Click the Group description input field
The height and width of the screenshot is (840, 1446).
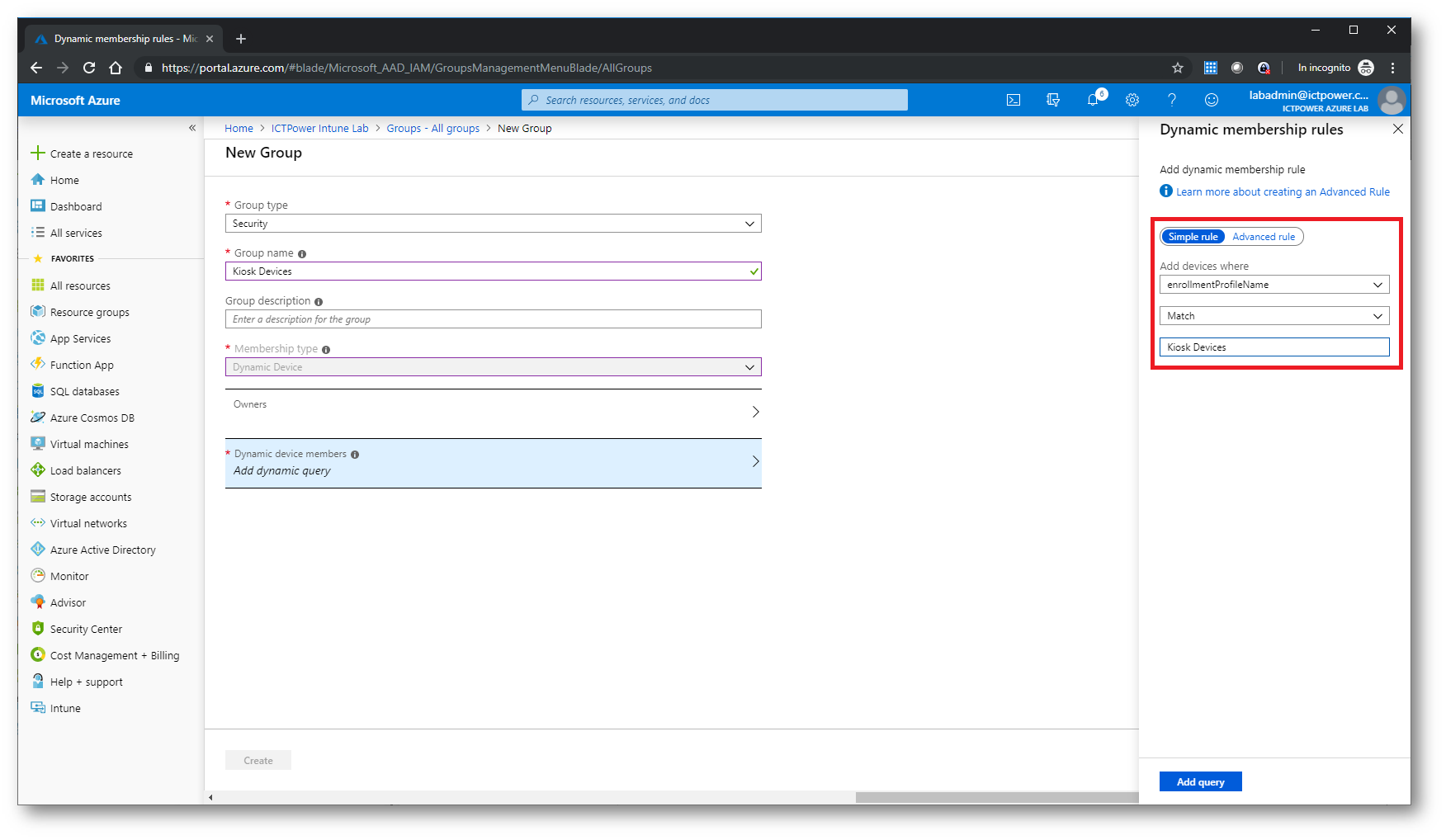[493, 319]
